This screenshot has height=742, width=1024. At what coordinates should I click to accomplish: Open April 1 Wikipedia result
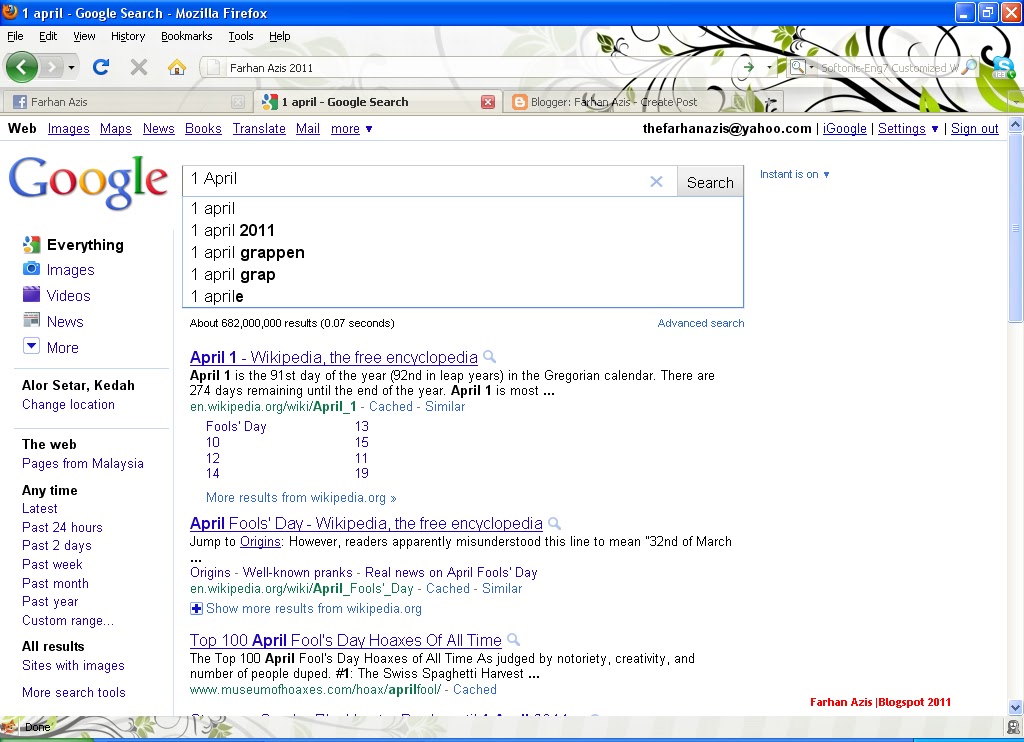click(334, 357)
